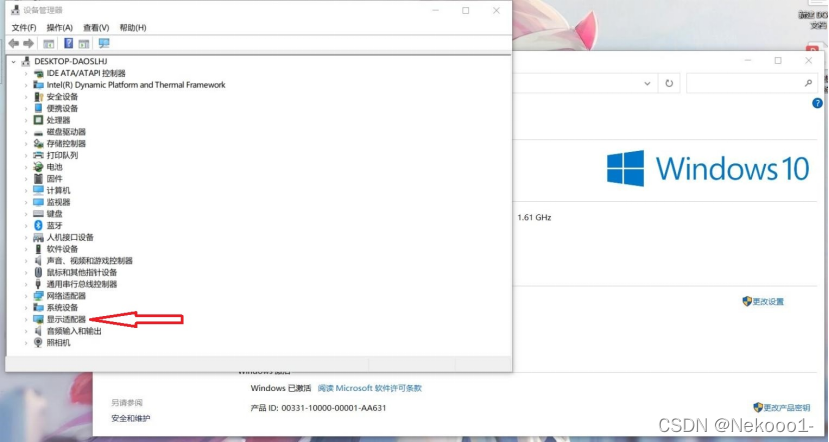Click the 蓝牙 Bluetooth icon

click(38, 226)
